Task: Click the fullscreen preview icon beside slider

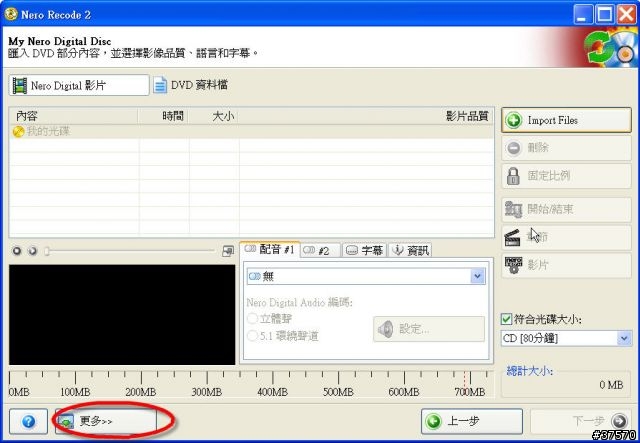Action: (x=228, y=251)
